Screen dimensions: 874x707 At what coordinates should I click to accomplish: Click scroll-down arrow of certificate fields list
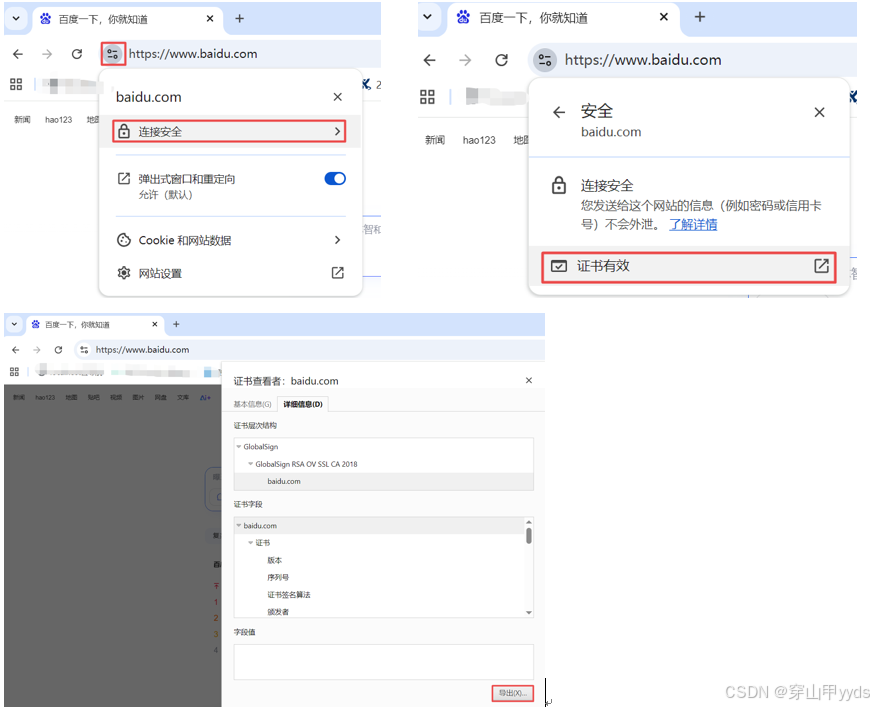click(528, 612)
